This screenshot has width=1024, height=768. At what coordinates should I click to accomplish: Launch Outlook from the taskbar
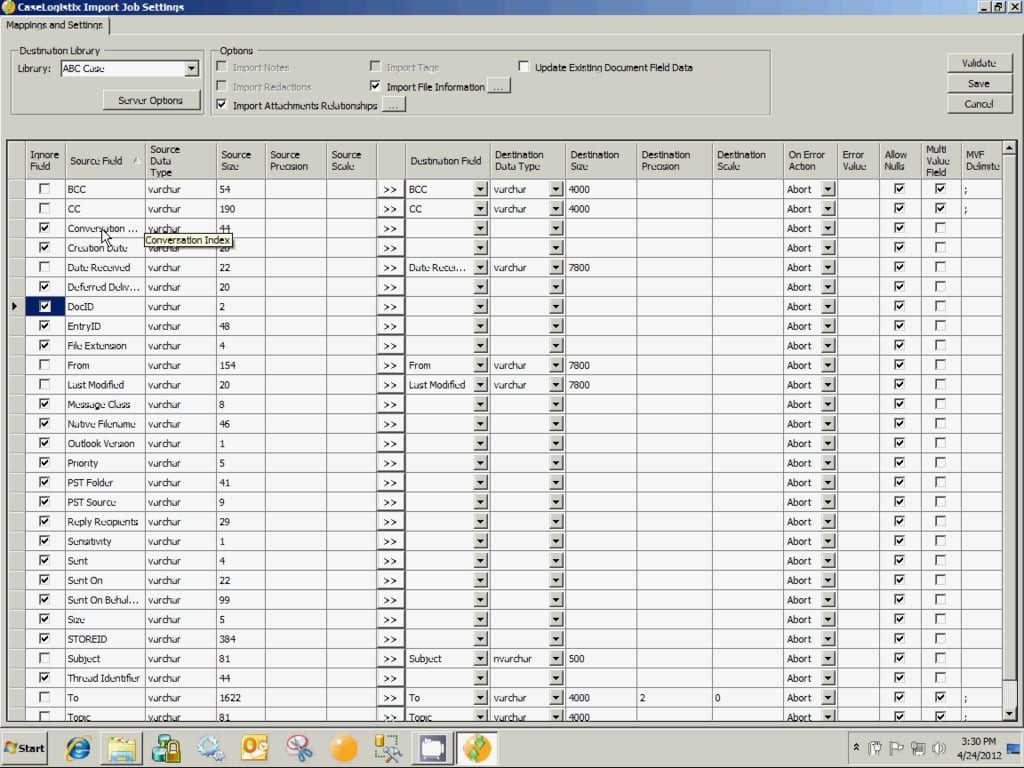[255, 748]
